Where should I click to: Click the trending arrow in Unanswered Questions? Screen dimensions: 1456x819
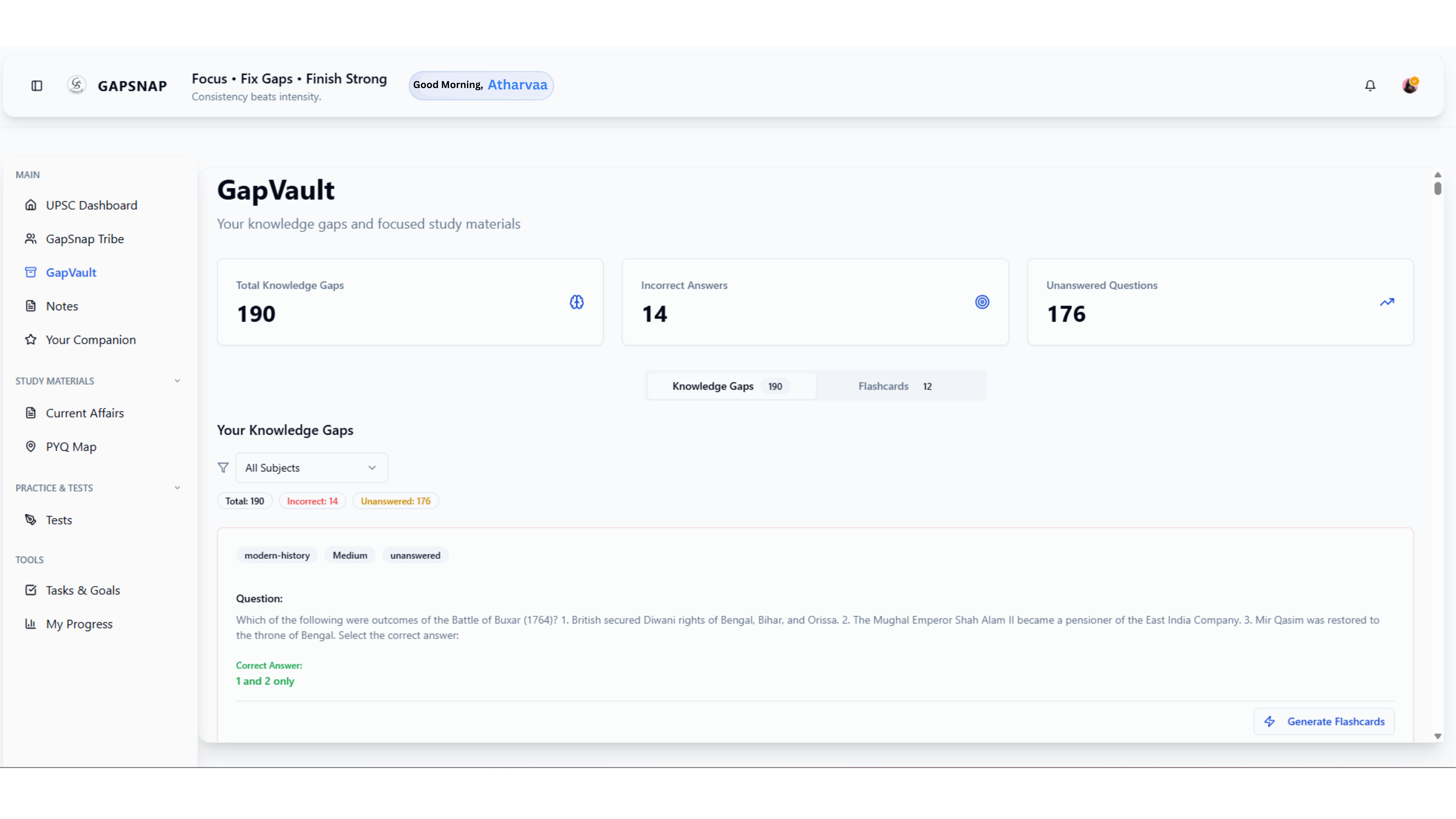click(x=1387, y=302)
